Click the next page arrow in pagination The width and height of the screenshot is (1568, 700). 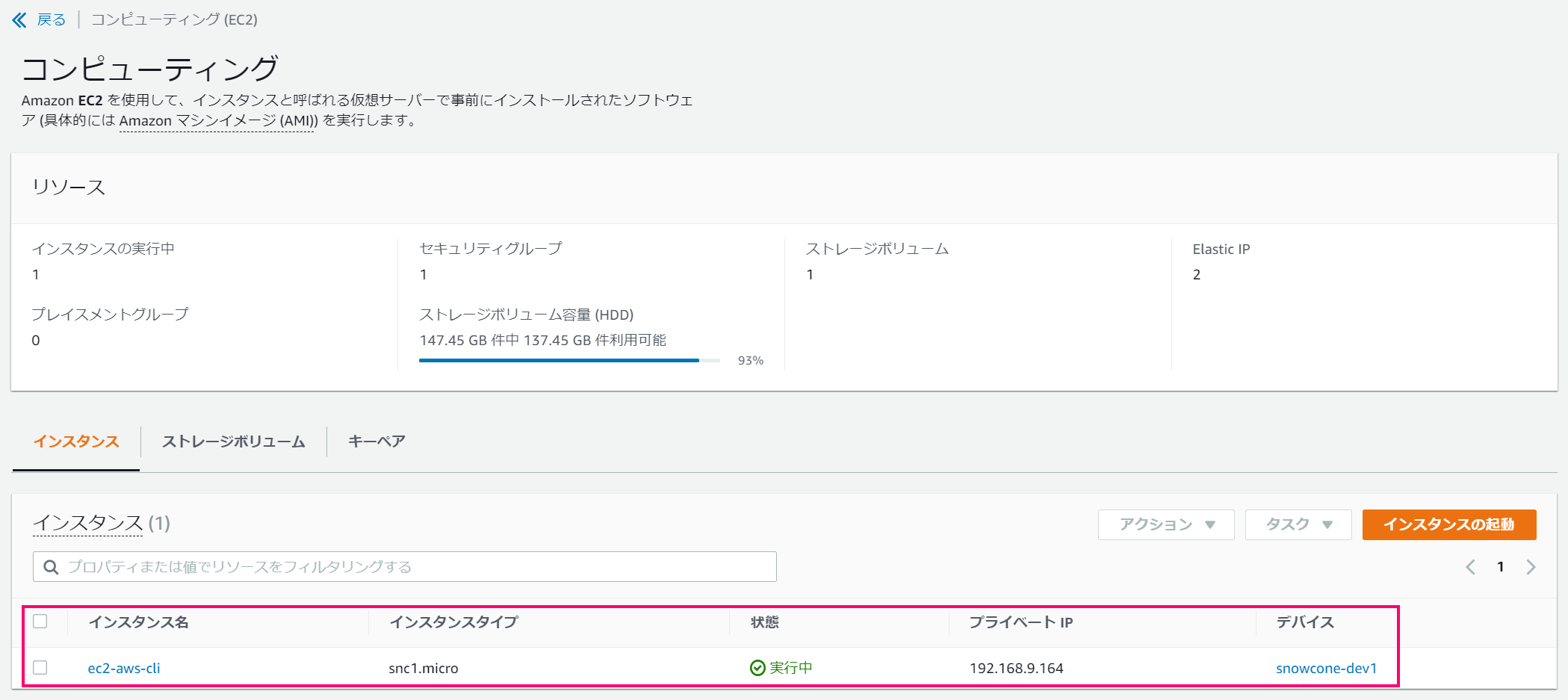click(1531, 566)
